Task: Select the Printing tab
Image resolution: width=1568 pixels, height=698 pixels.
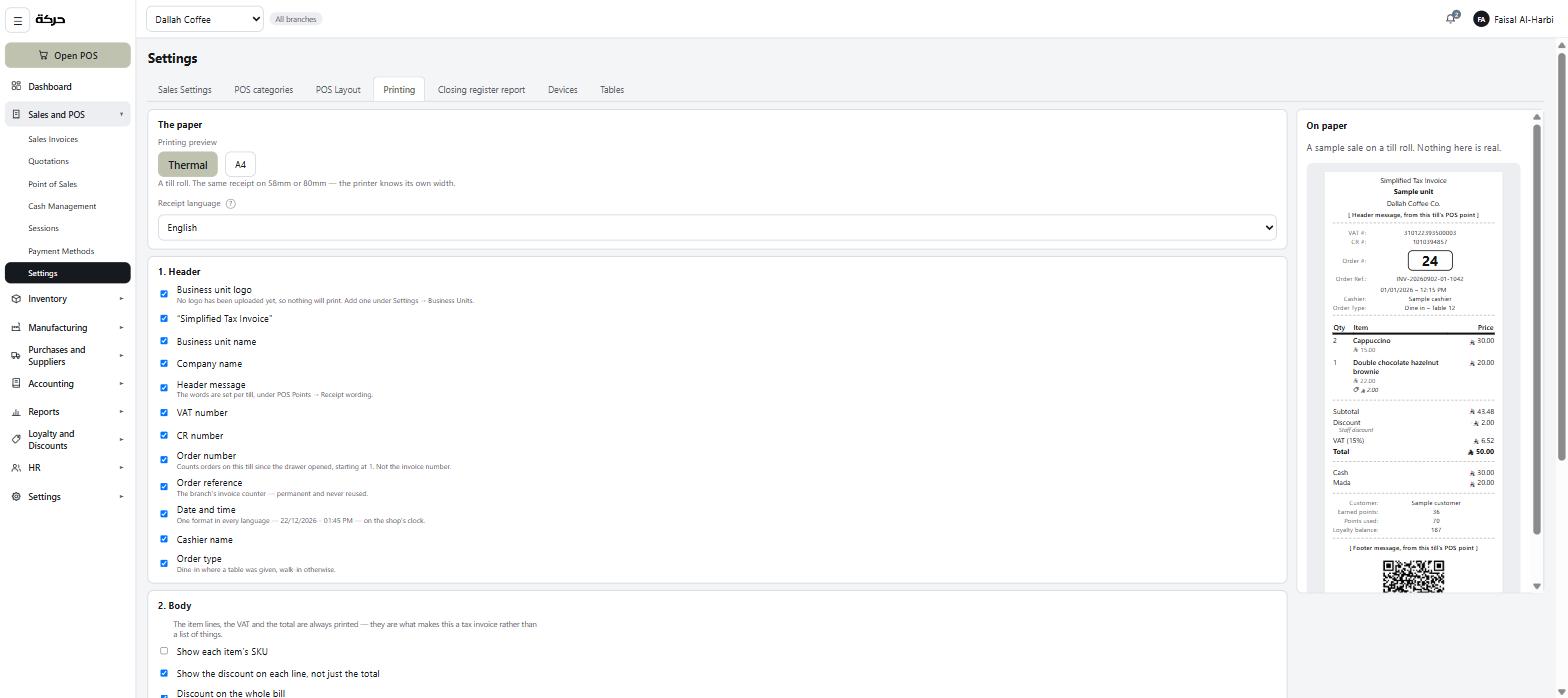Action: (x=399, y=89)
